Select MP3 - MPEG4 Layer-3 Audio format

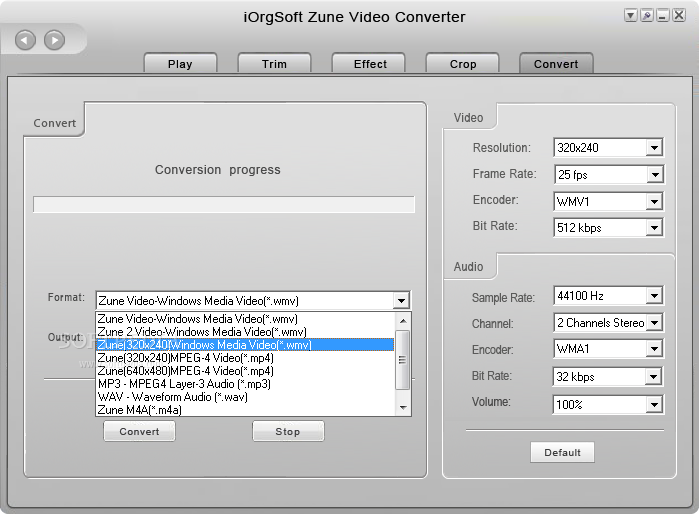click(245, 384)
